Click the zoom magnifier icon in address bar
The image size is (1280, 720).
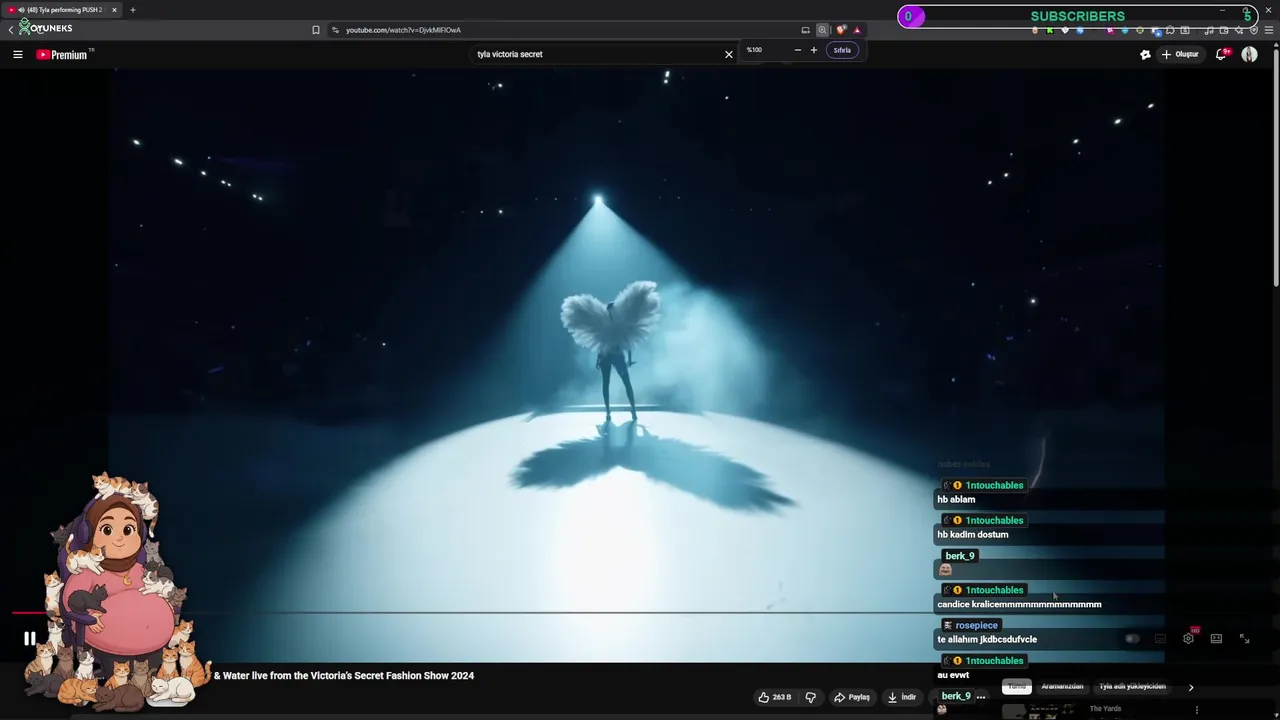[822, 30]
